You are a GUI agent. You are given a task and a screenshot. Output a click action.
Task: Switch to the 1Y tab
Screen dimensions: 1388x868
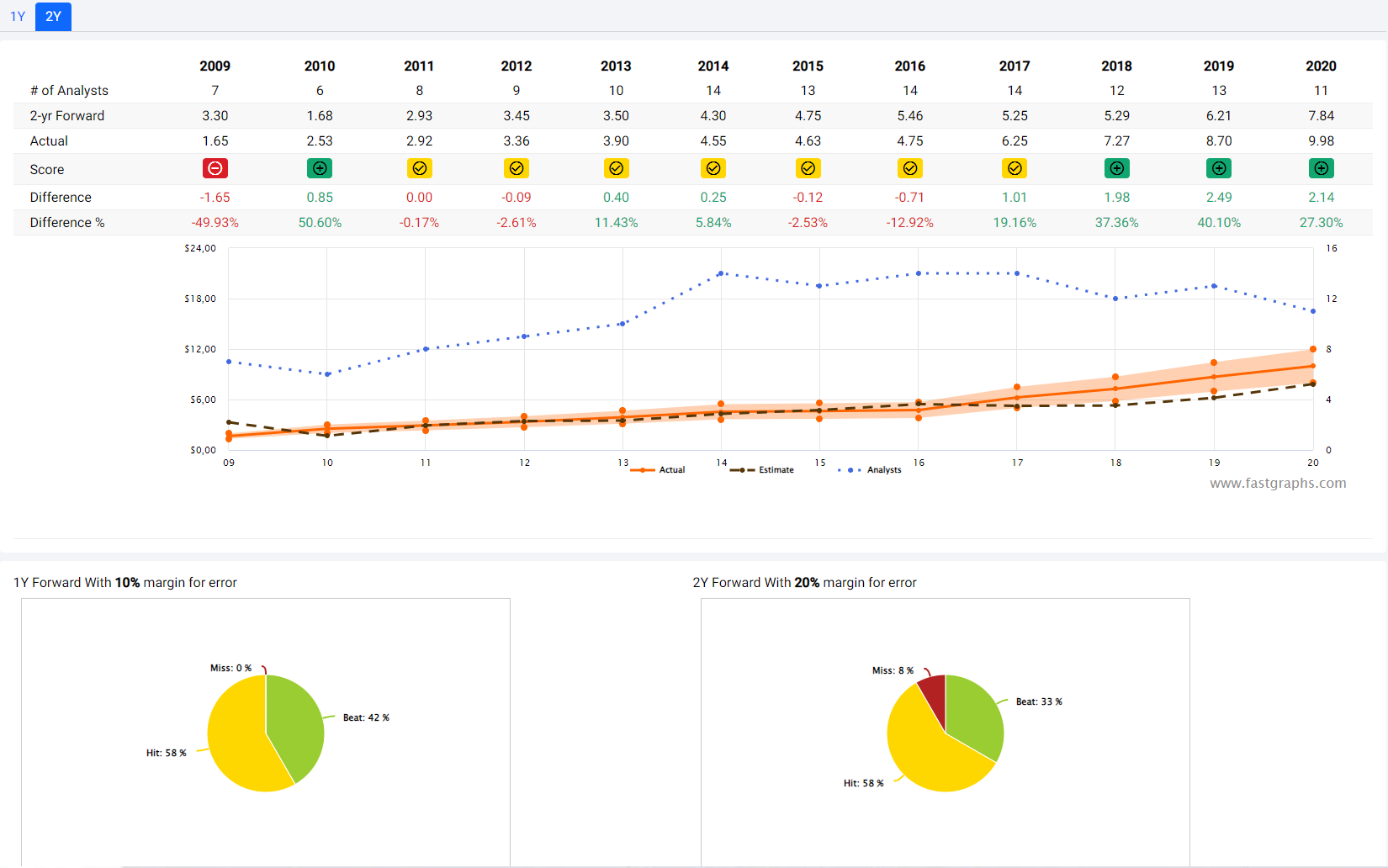(18, 17)
